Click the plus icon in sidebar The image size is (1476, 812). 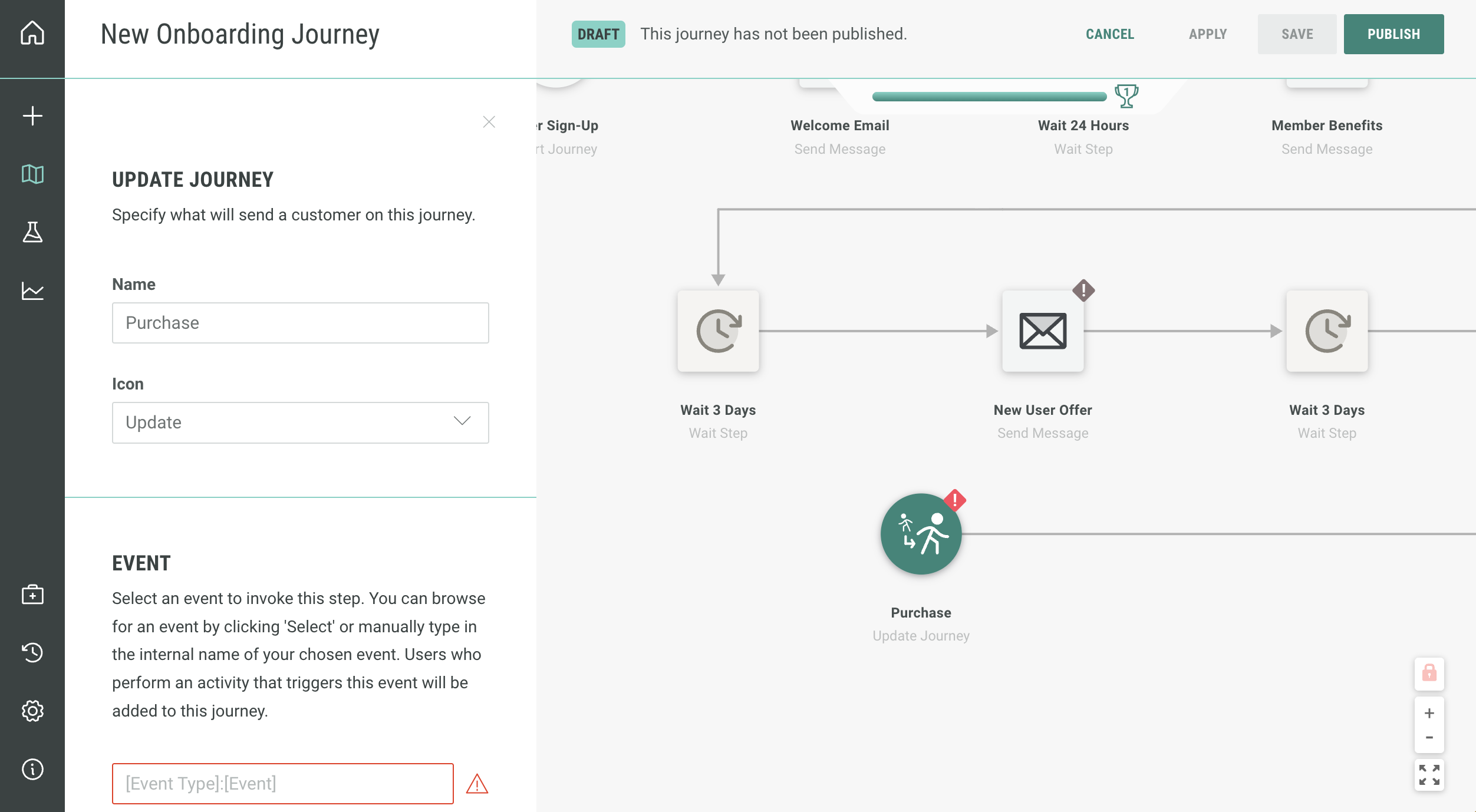coord(32,115)
